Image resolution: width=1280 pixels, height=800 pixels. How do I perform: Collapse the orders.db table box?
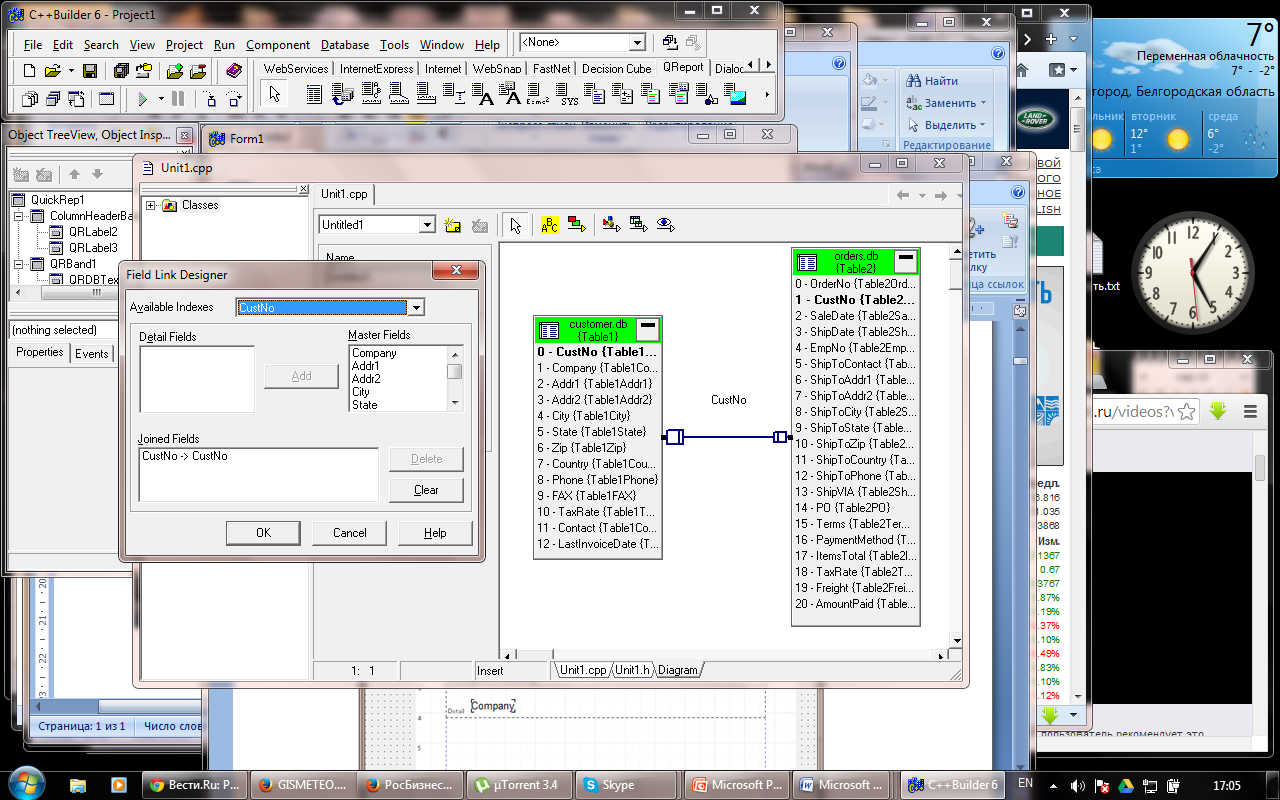click(x=906, y=260)
